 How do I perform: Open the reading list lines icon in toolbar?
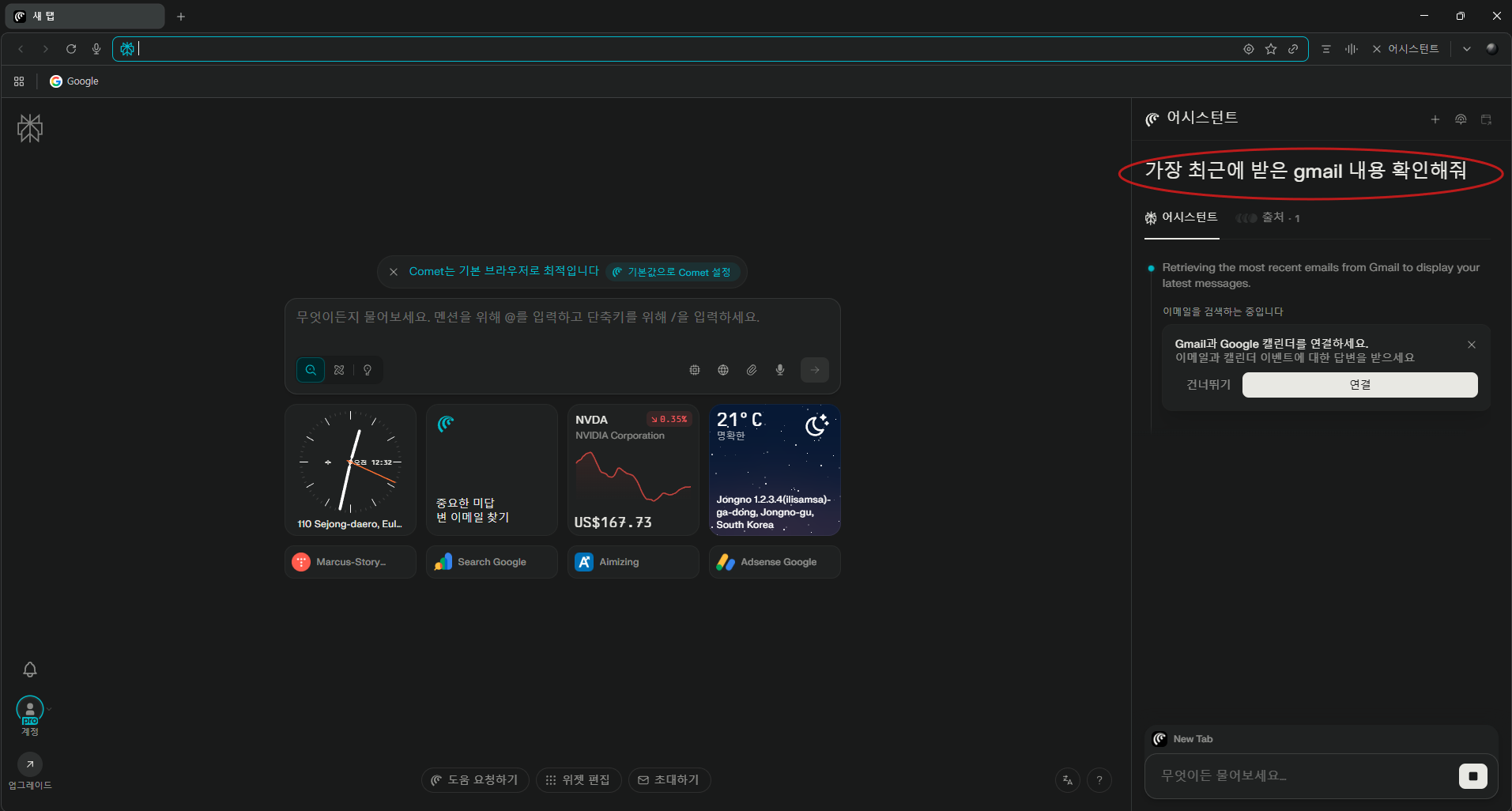(x=1326, y=49)
